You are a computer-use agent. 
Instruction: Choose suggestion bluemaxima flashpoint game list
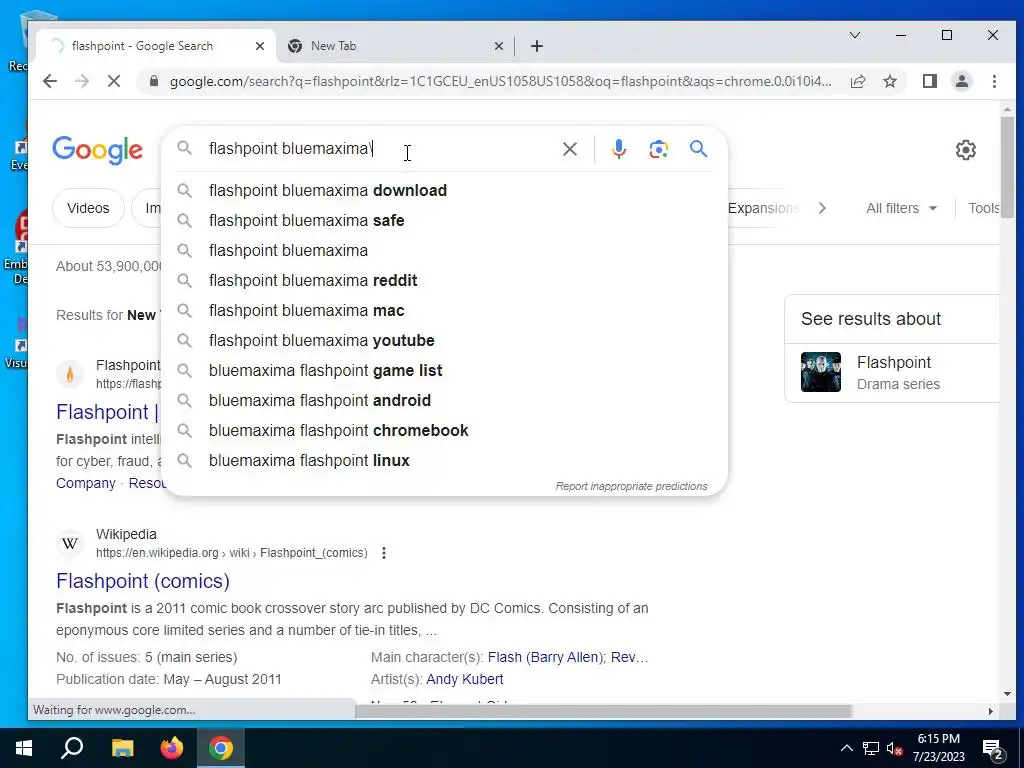444,371
